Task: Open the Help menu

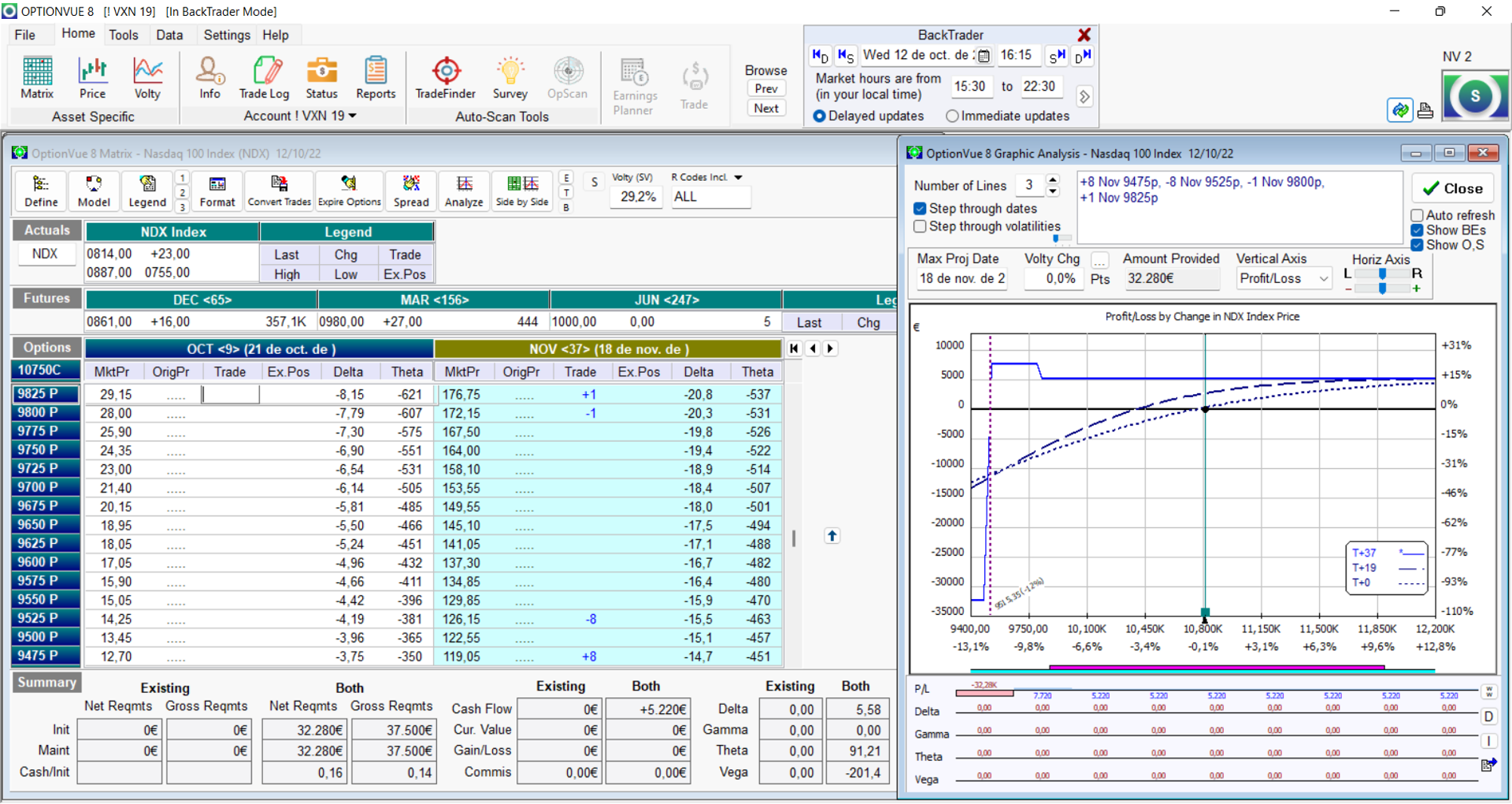Action: (x=275, y=35)
